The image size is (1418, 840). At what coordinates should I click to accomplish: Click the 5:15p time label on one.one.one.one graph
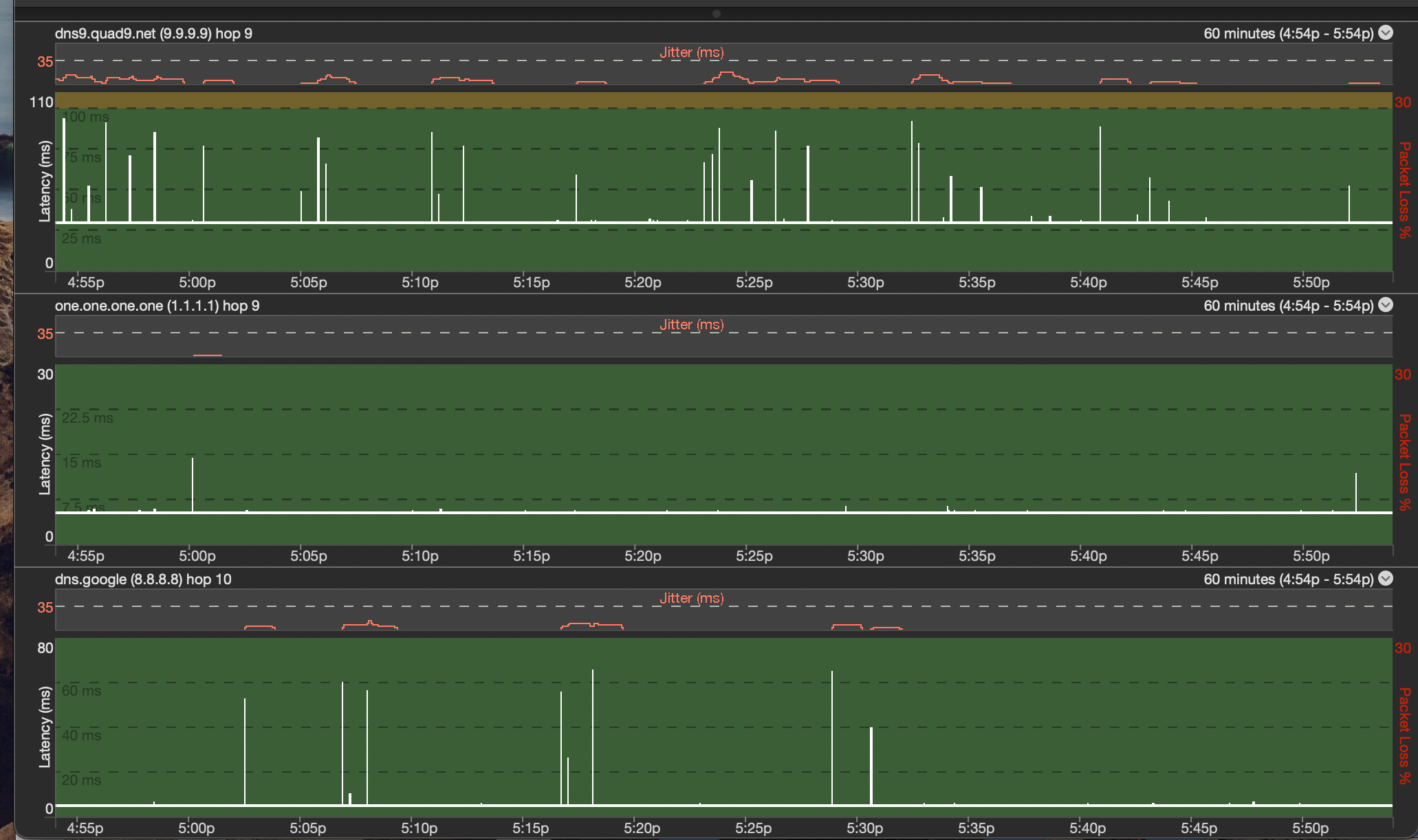[x=532, y=555]
